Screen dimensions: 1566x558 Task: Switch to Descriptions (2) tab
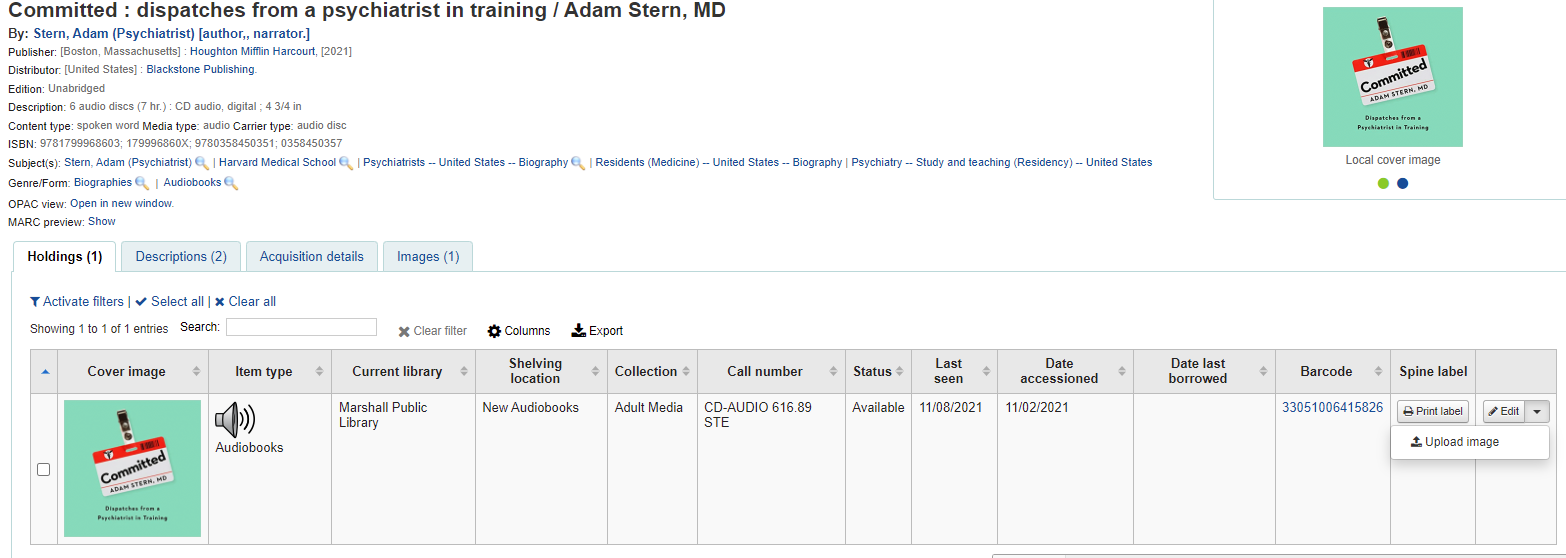[181, 257]
